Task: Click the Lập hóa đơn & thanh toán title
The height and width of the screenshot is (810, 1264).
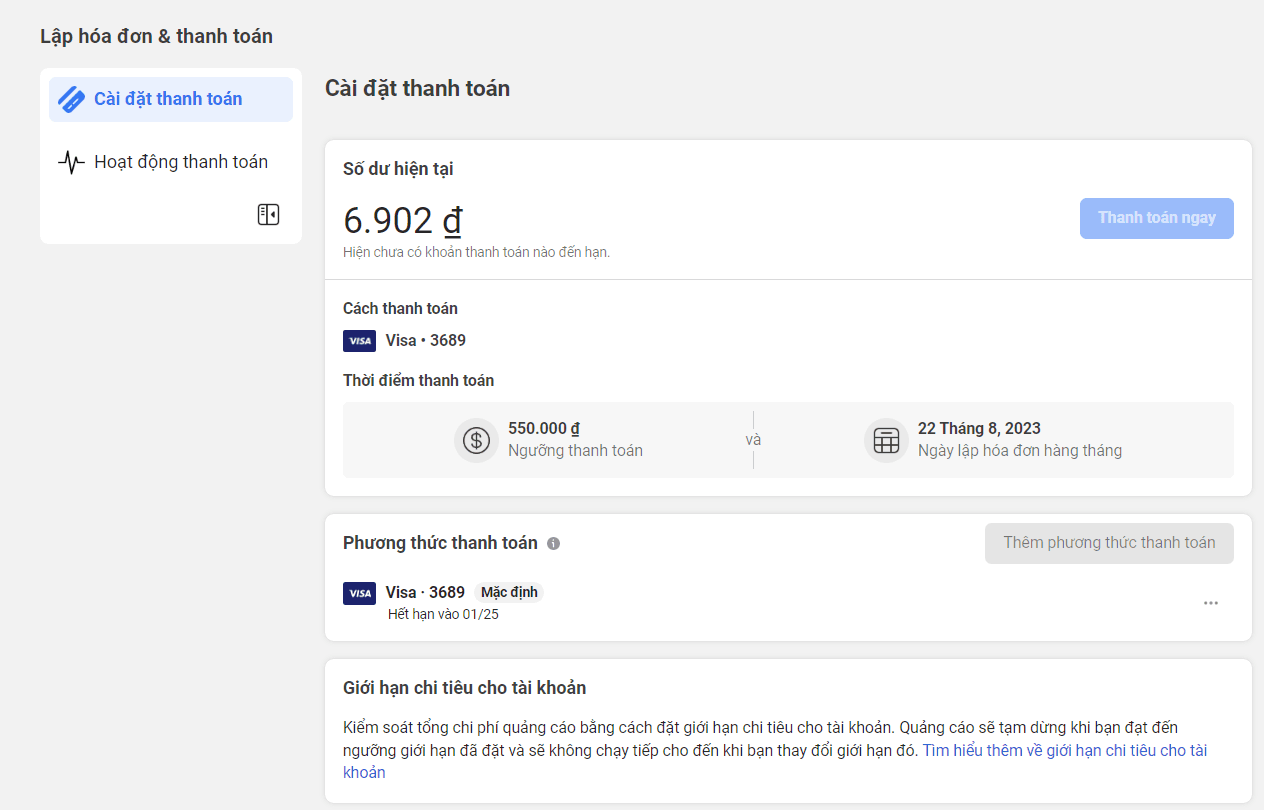Action: pos(156,36)
